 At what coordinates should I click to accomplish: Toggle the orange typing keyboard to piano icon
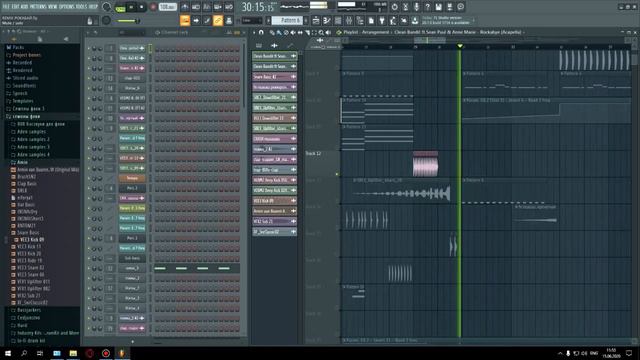point(185,20)
